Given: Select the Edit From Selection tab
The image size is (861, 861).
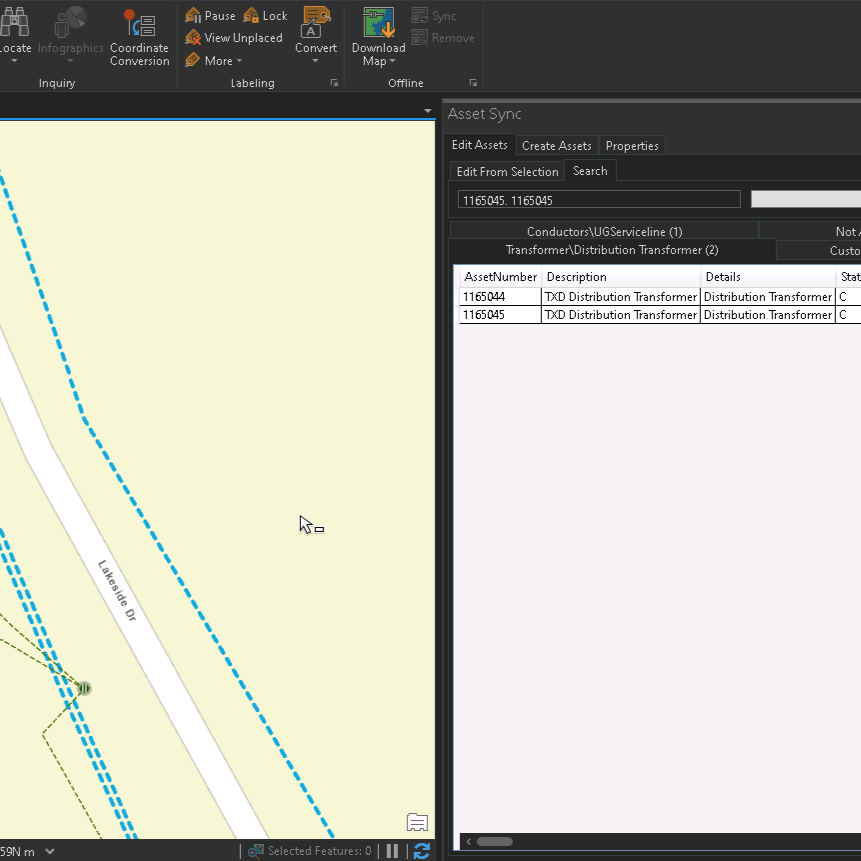Looking at the screenshot, I should click(507, 172).
